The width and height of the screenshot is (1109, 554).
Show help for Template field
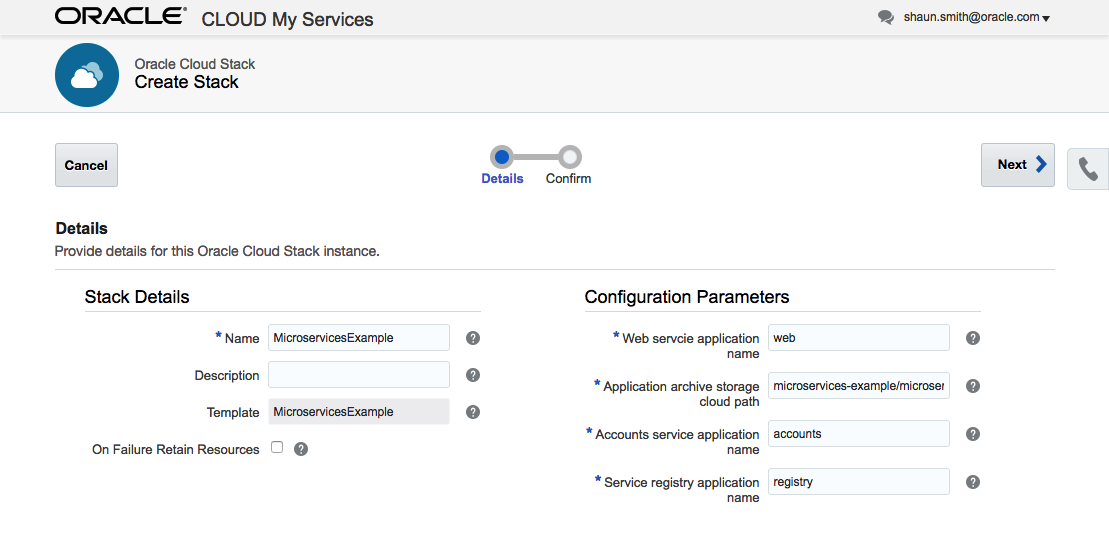click(x=473, y=412)
